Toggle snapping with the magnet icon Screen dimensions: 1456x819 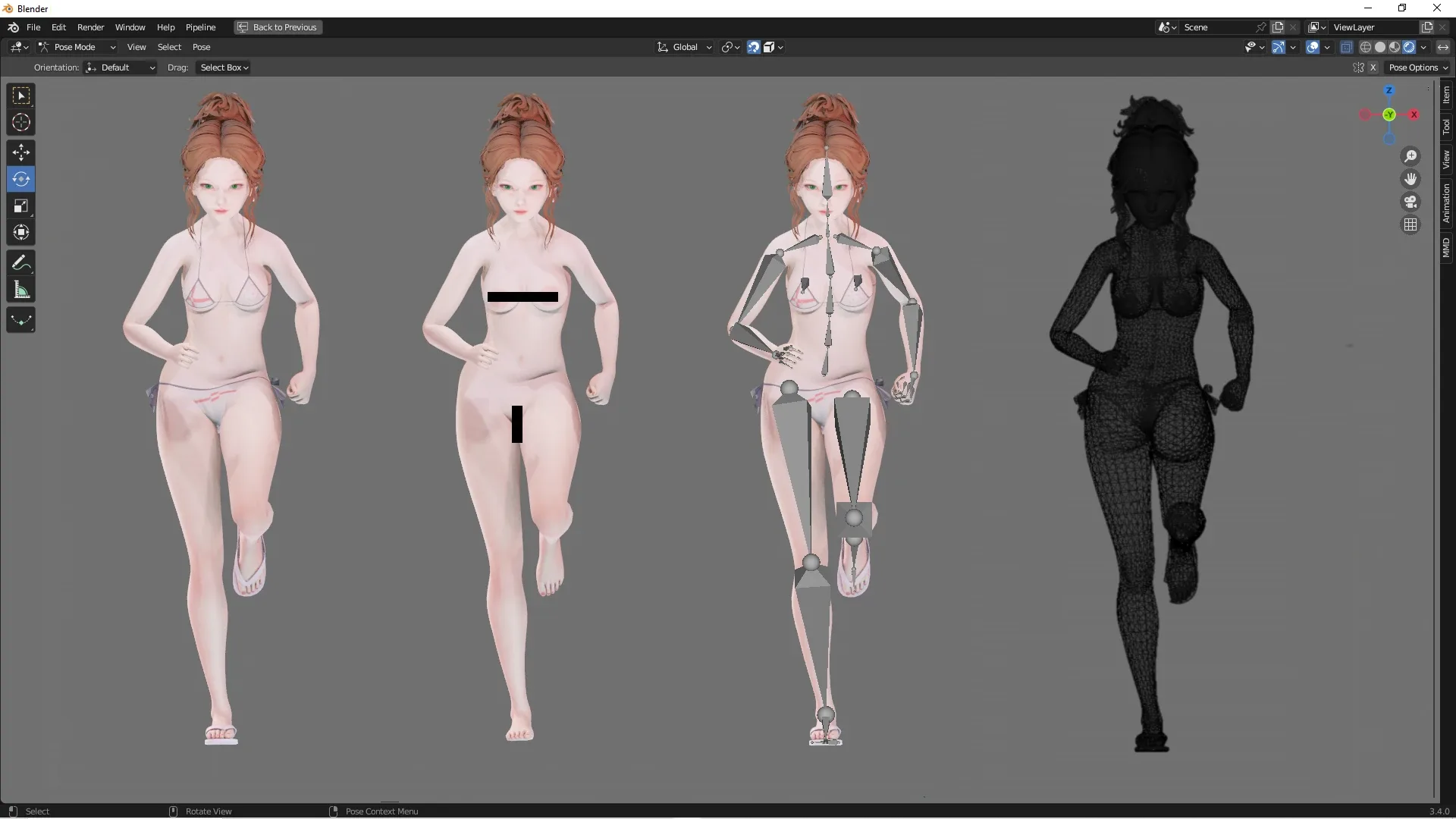753,46
